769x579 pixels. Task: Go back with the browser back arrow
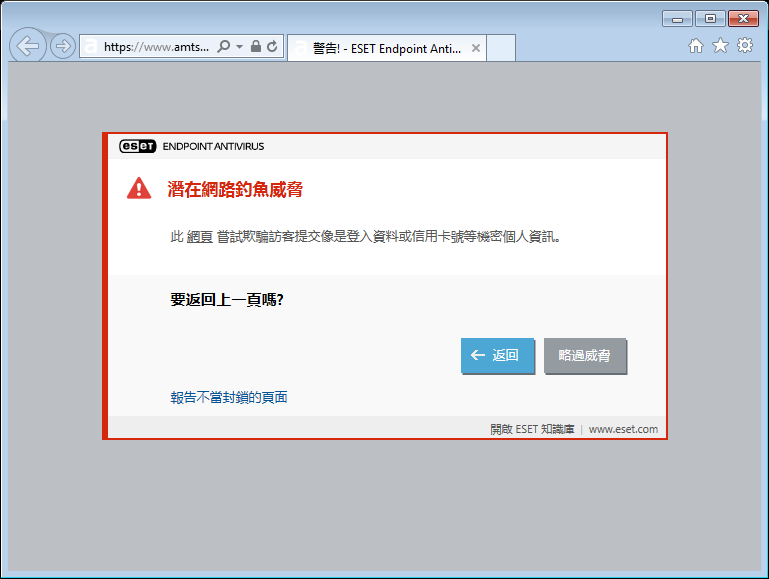tap(27, 46)
